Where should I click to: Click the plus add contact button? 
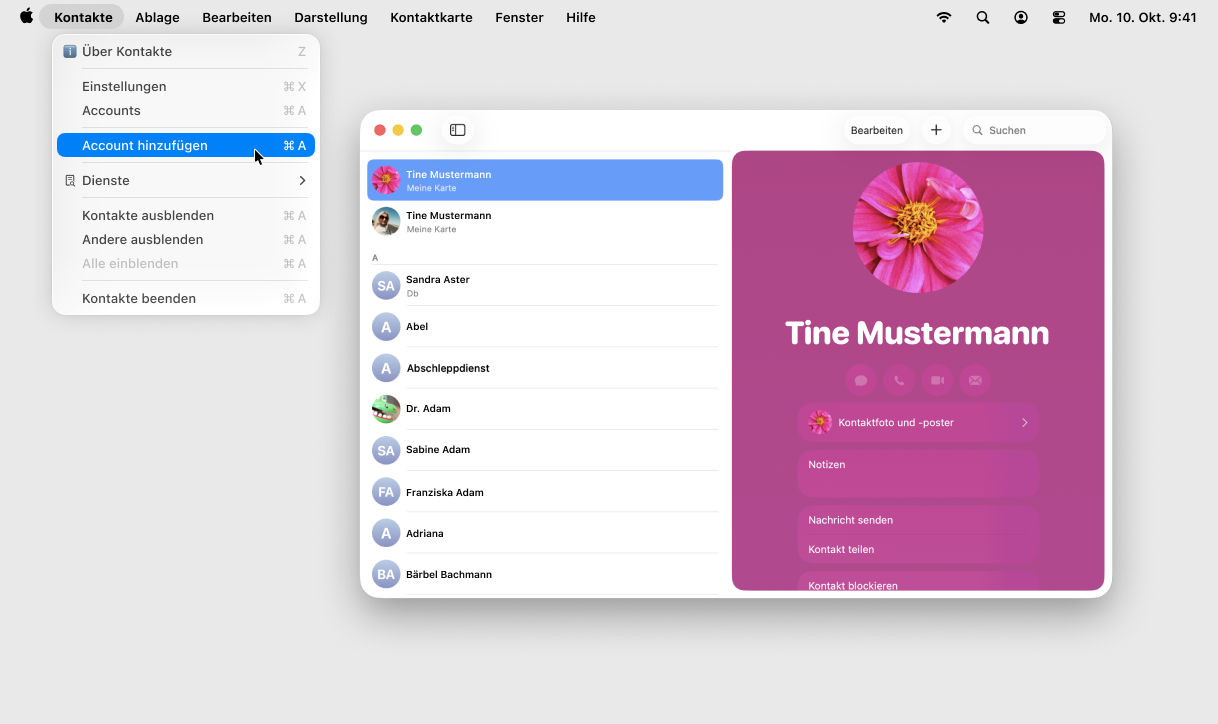tap(936, 130)
